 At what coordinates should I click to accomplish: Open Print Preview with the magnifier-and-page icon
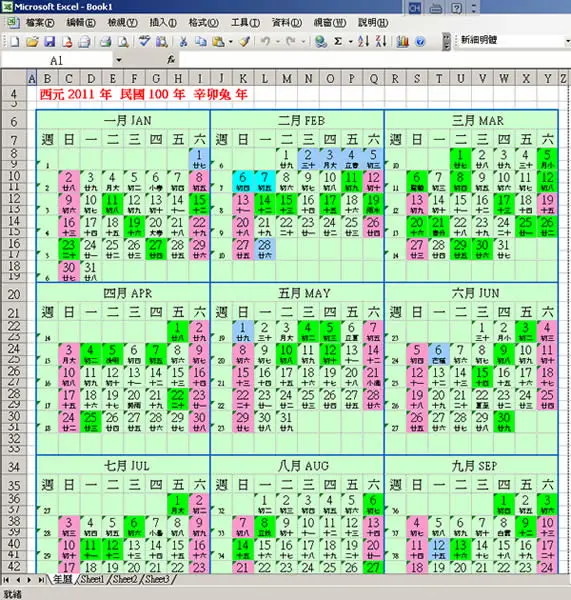[123, 41]
